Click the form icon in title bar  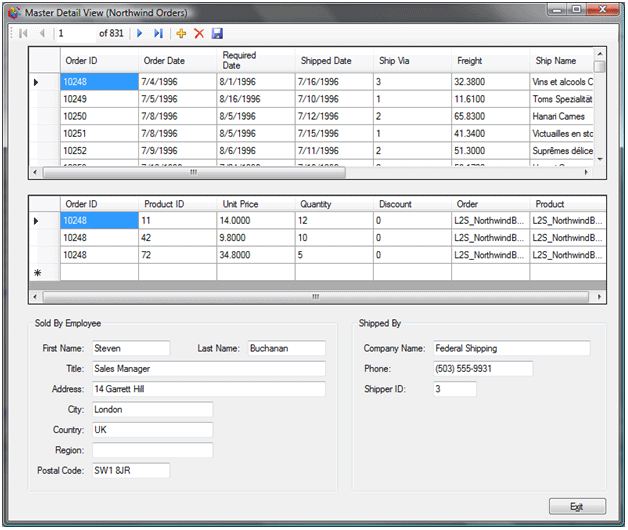14,11
